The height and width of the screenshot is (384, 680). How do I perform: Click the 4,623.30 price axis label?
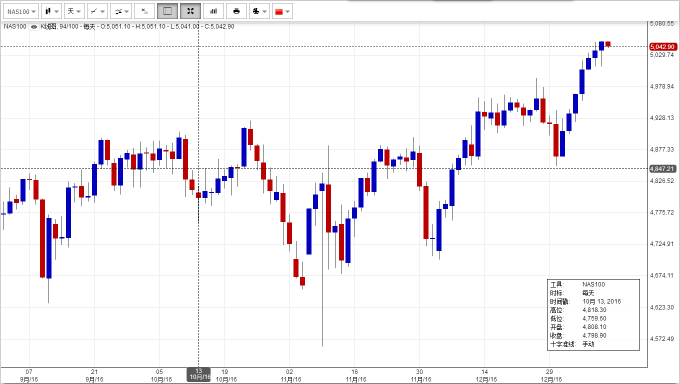click(x=662, y=307)
